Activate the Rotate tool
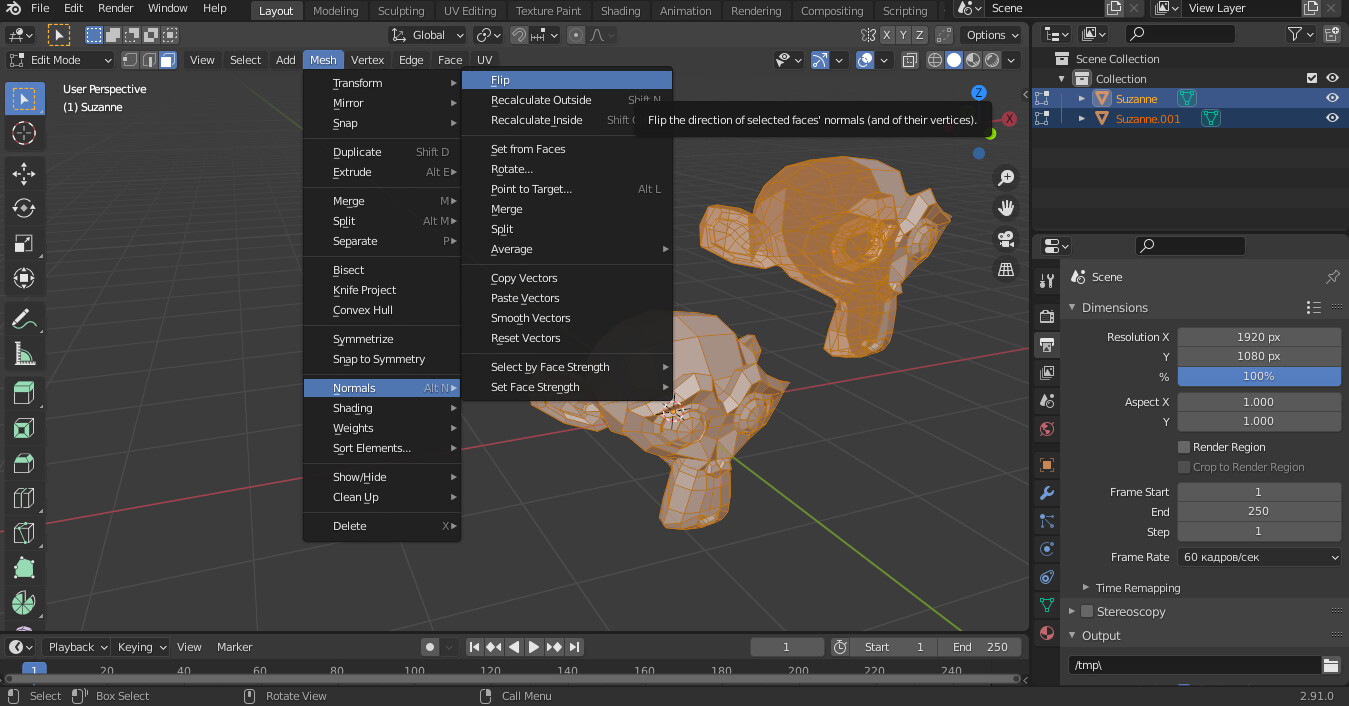The height and width of the screenshot is (706, 1349). pyautogui.click(x=24, y=208)
